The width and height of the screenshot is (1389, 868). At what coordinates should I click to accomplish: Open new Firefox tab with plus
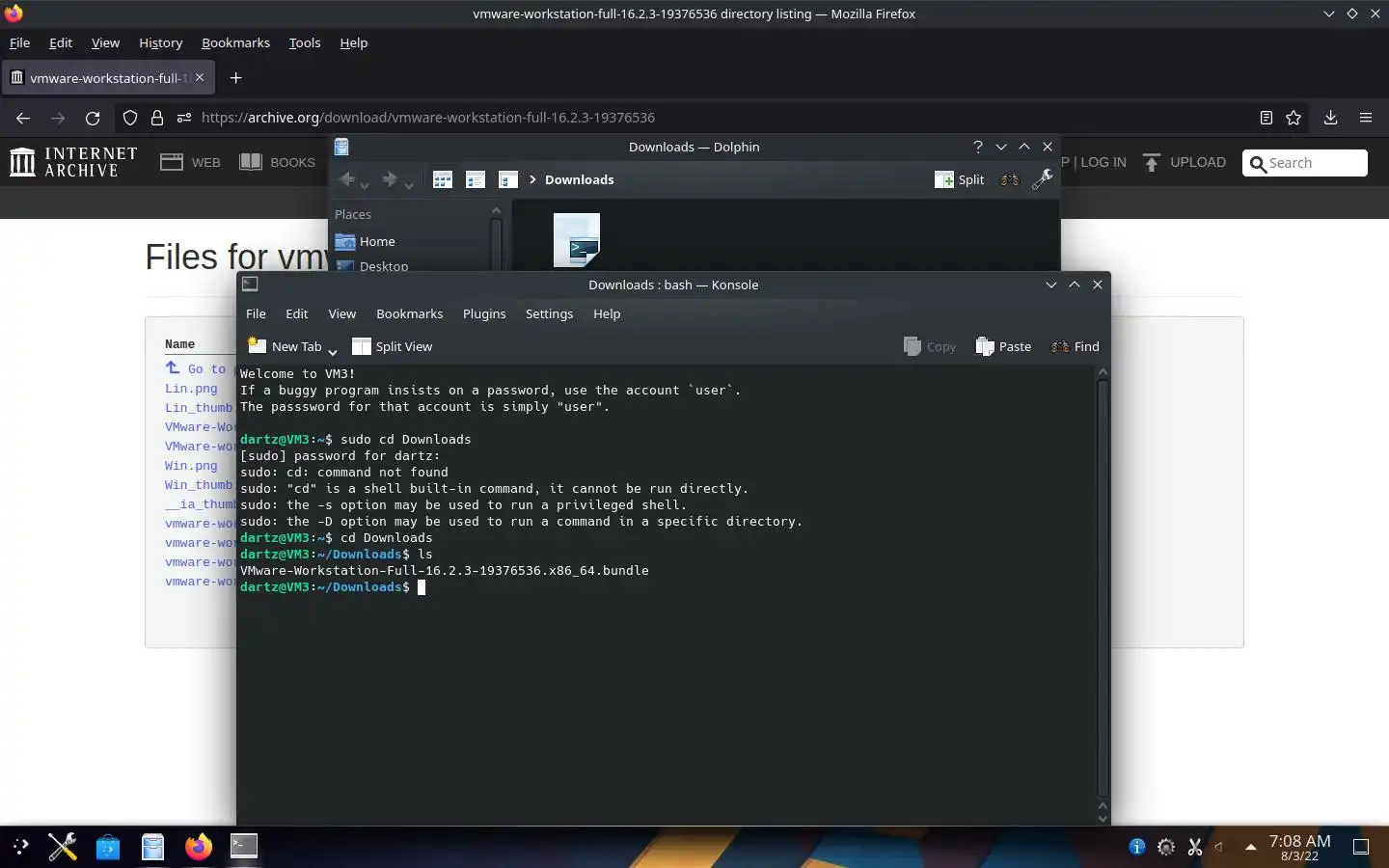point(236,77)
